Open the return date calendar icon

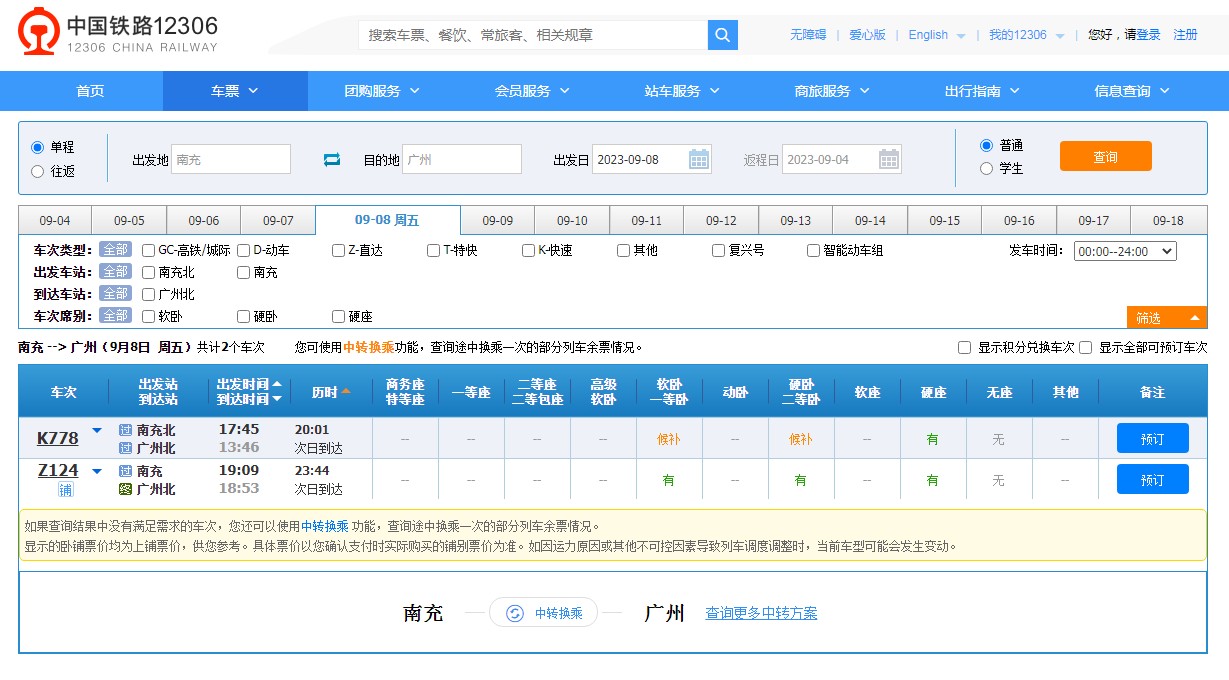(x=889, y=159)
